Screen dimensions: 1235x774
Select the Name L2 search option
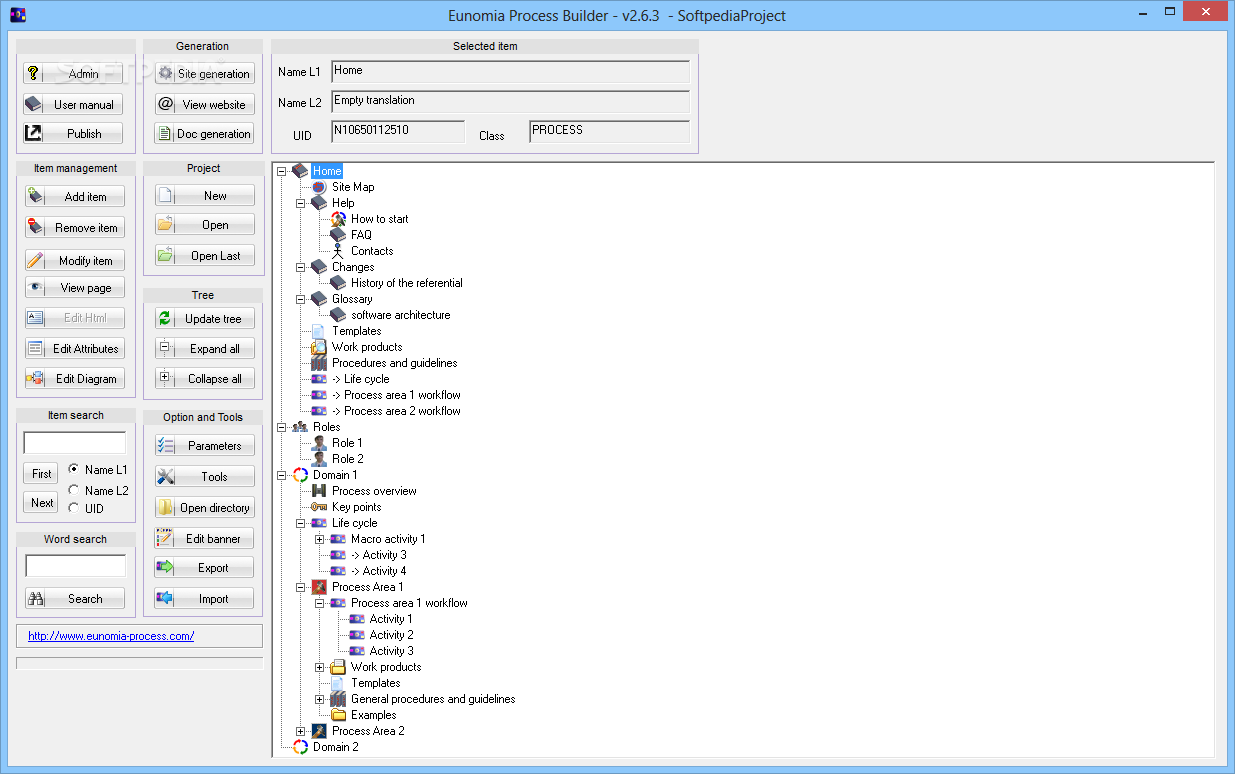tap(74, 490)
